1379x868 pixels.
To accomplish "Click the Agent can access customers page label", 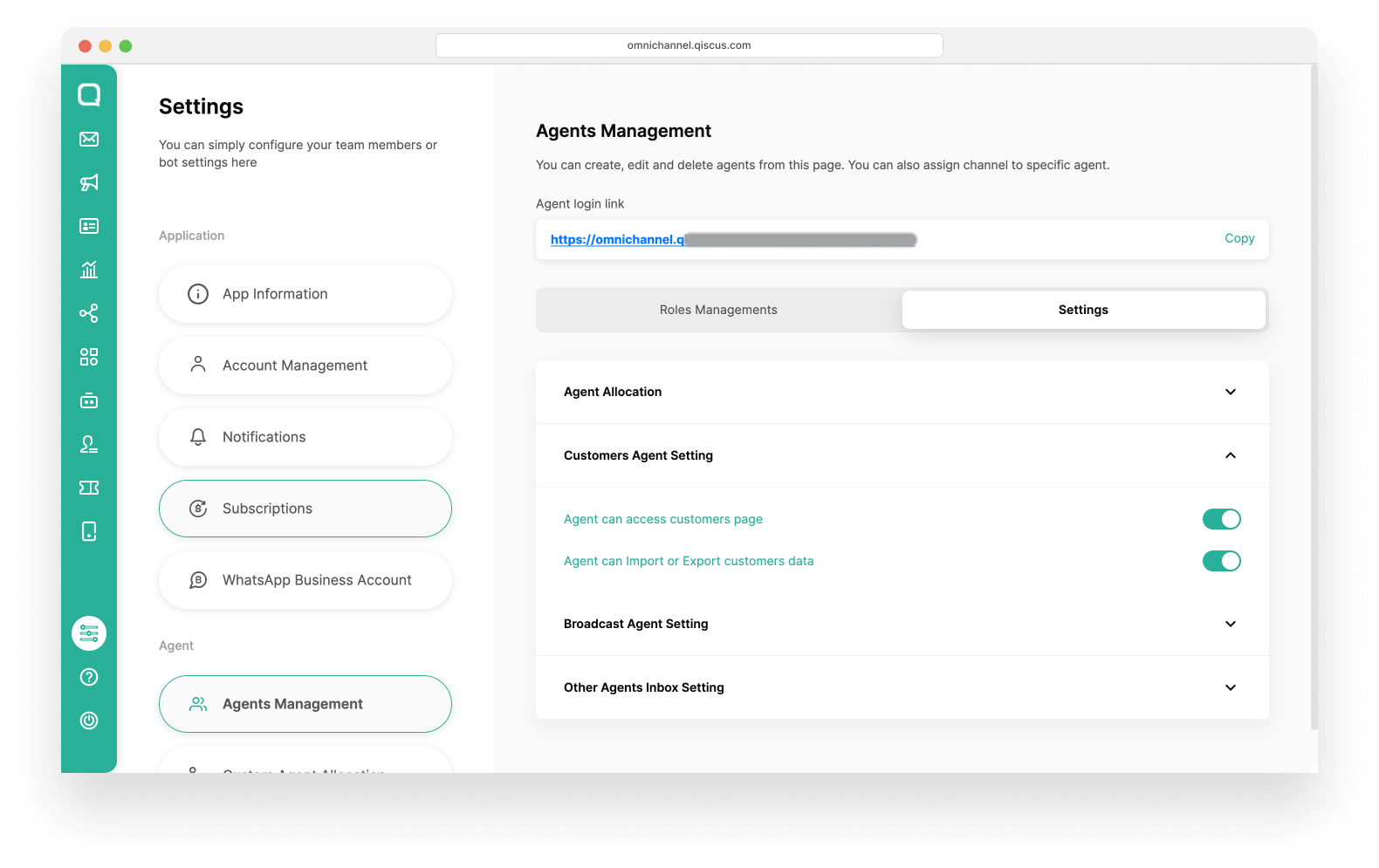I will pos(663,519).
